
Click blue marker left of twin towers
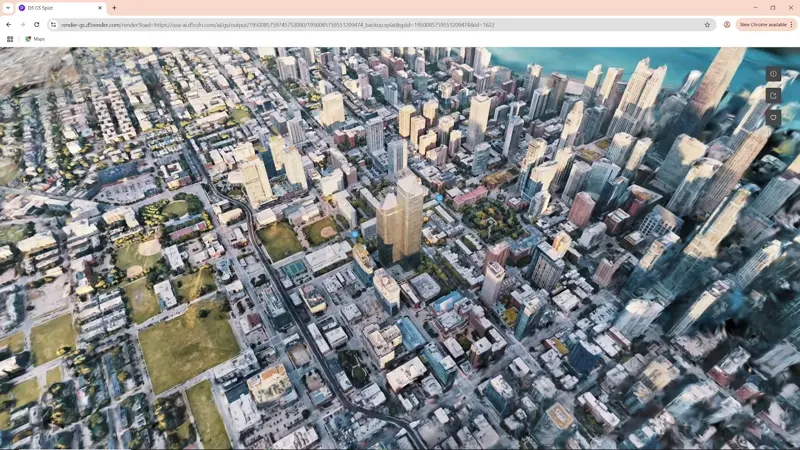pyautogui.click(x=355, y=234)
